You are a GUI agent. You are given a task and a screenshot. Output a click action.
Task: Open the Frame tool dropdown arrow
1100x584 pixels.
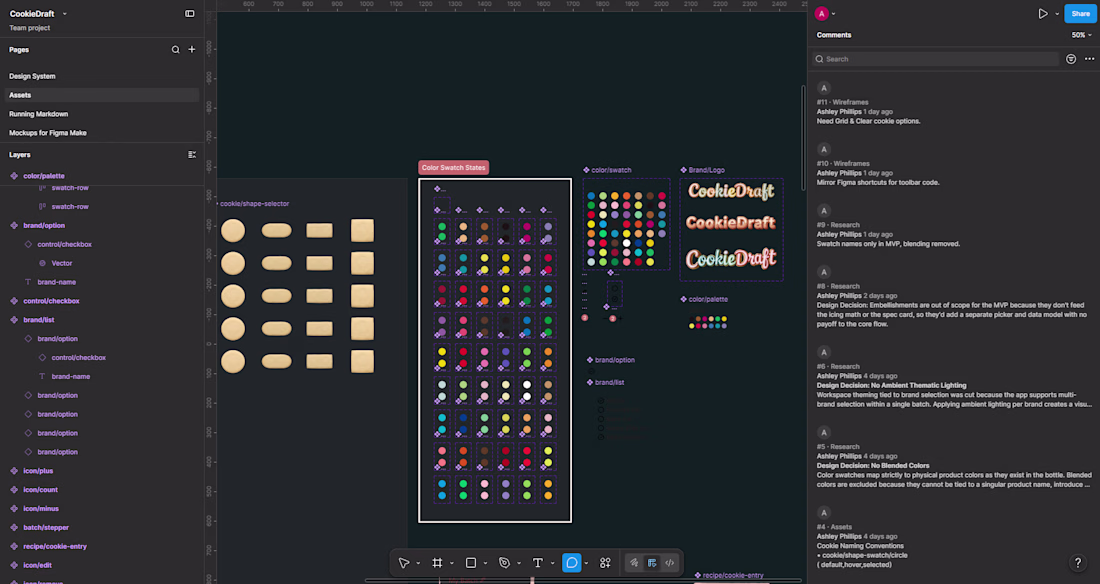point(452,563)
